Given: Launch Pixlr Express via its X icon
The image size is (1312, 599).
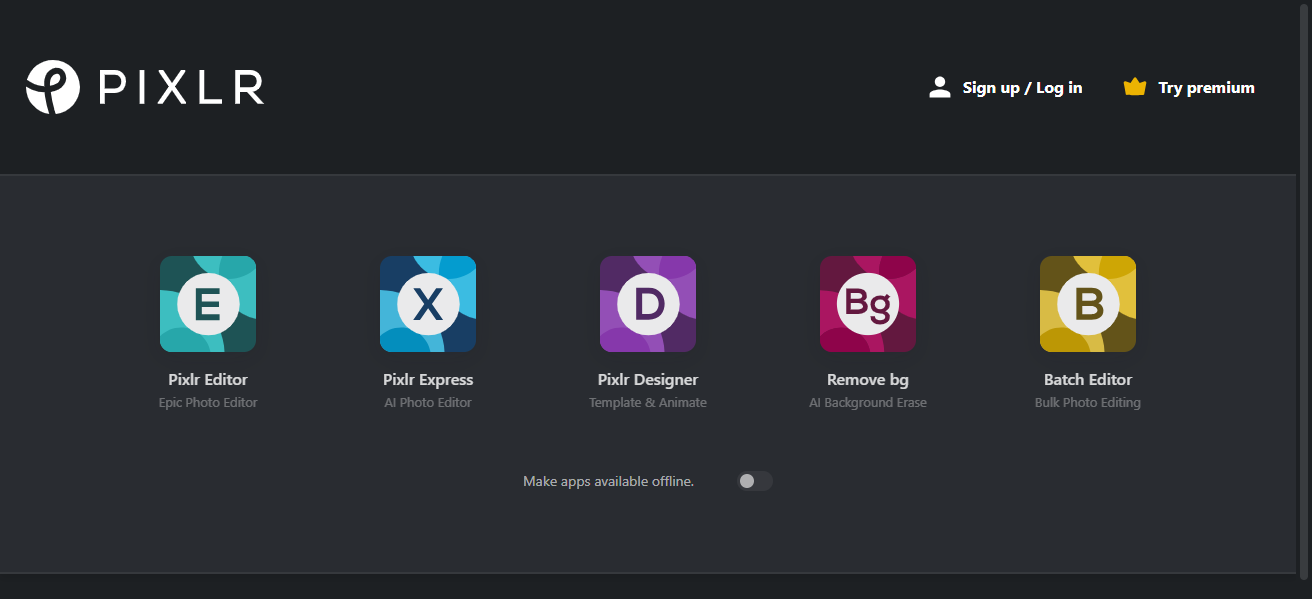Looking at the screenshot, I should (x=428, y=304).
